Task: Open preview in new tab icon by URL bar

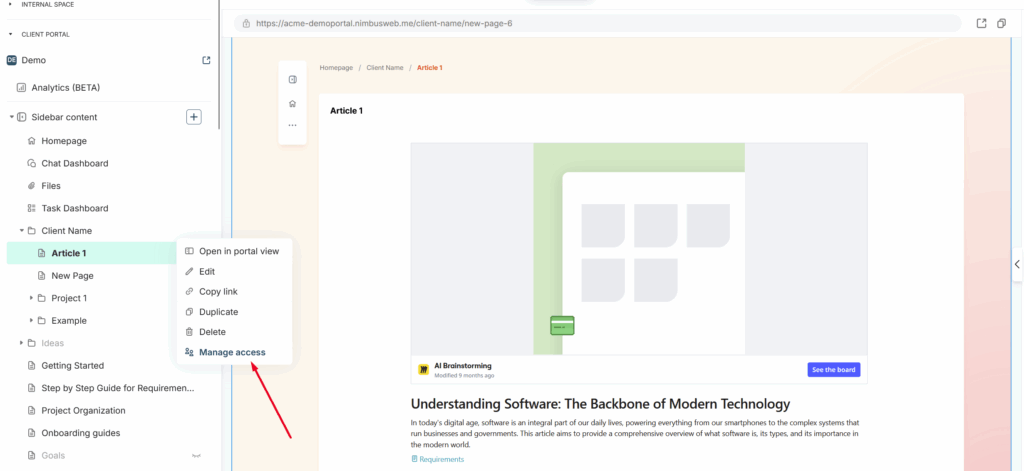Action: click(x=981, y=23)
